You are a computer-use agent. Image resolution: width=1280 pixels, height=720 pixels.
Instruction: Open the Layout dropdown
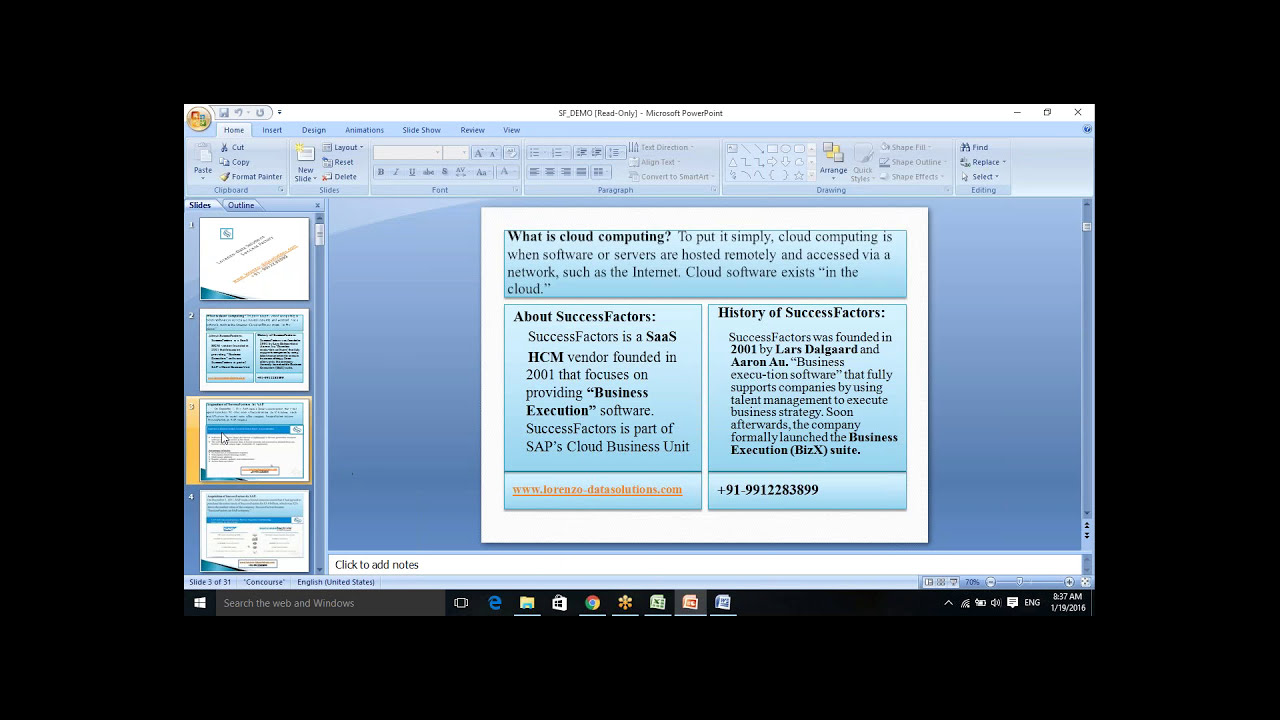point(343,147)
